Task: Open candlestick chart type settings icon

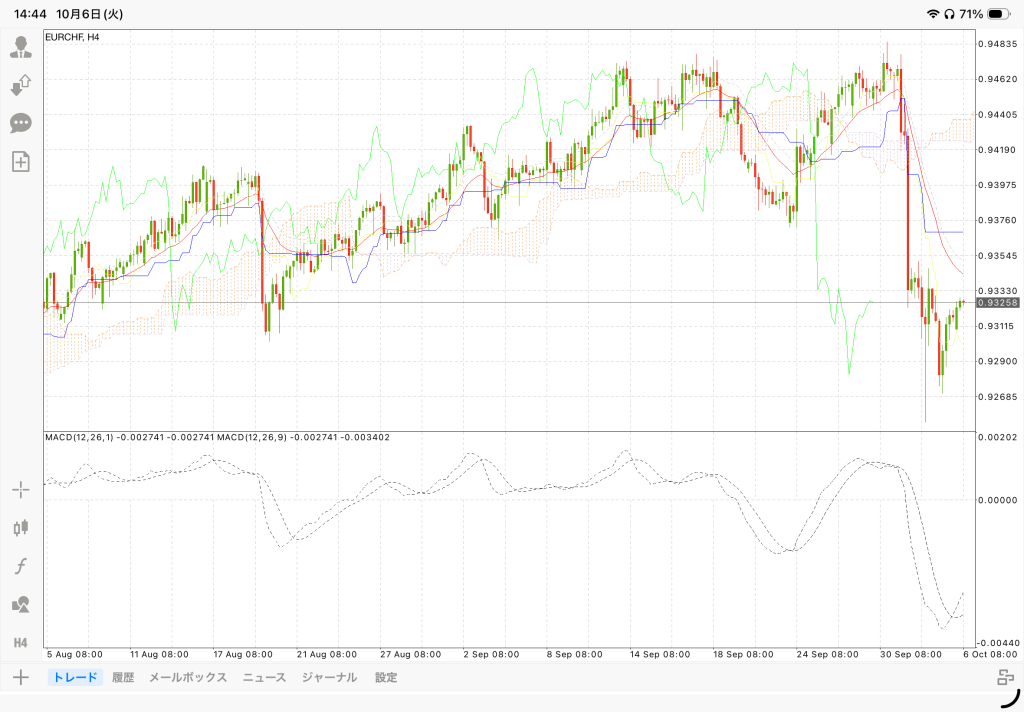Action: (x=21, y=527)
